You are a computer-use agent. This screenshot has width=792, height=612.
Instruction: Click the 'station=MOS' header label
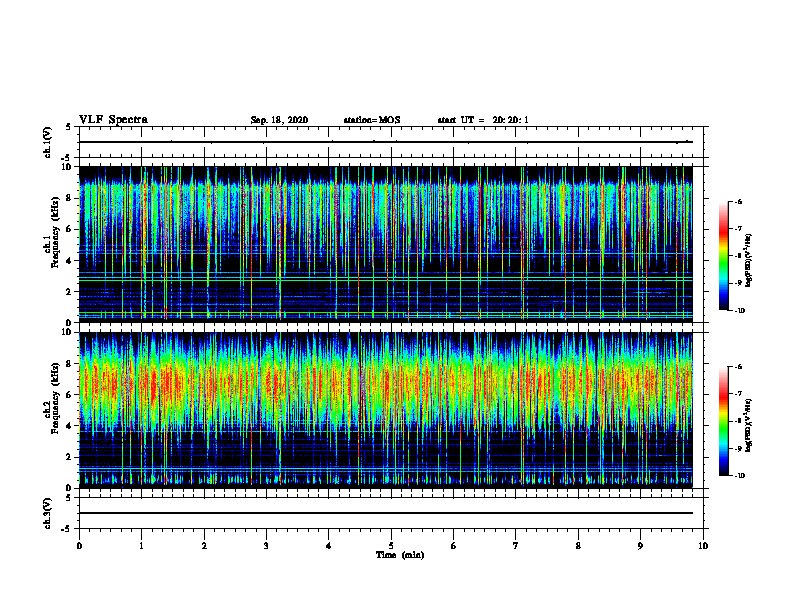coord(372,120)
